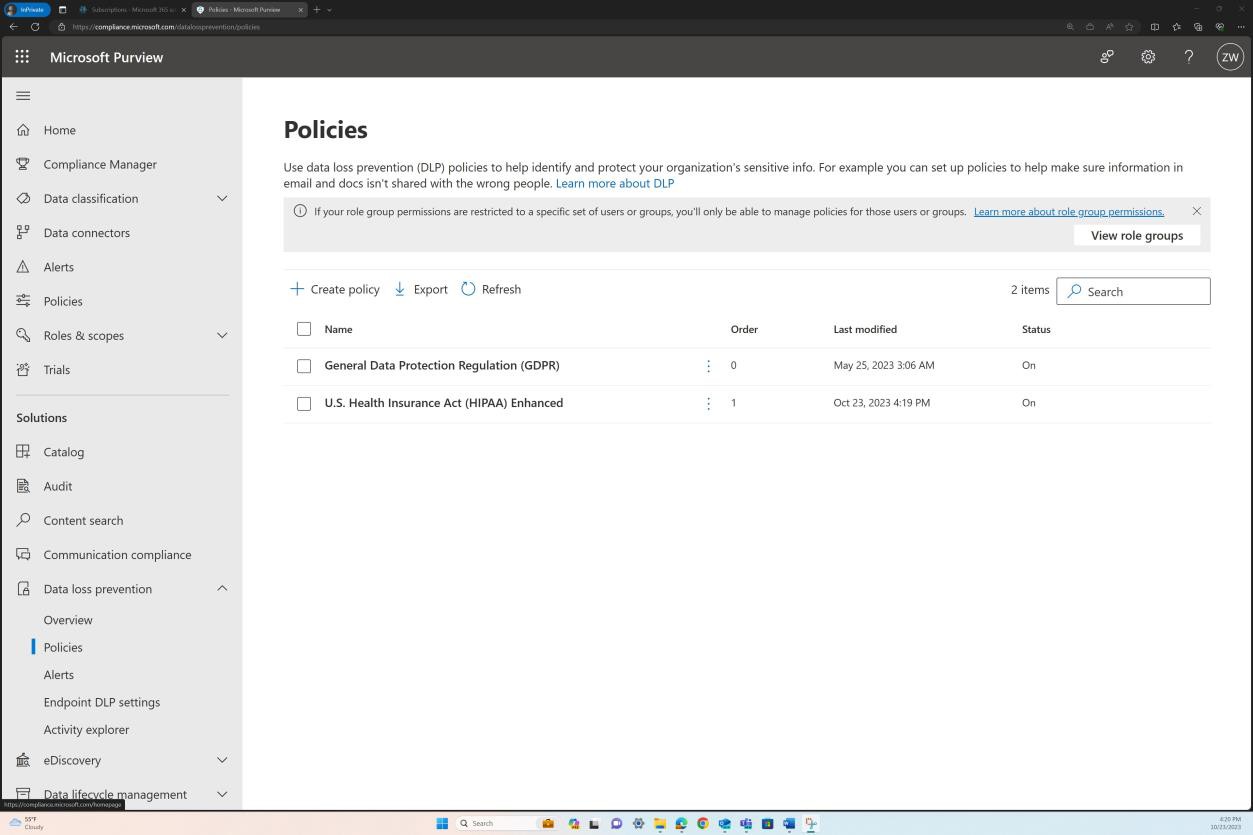
Task: Select all policies using the header checkbox
Action: coord(304,328)
